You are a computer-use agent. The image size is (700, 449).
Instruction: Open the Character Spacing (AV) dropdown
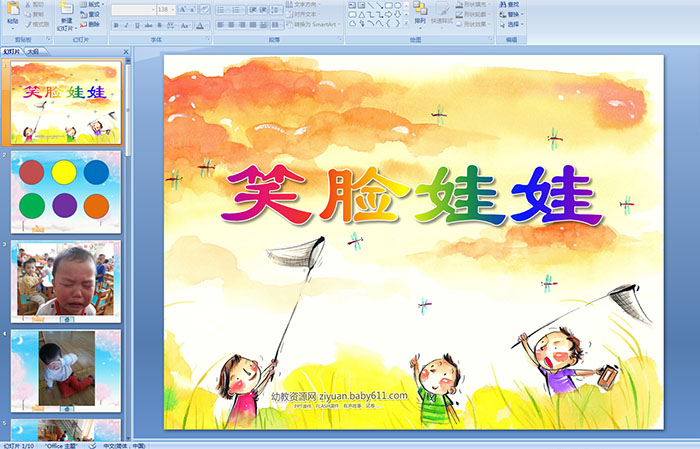tap(171, 25)
